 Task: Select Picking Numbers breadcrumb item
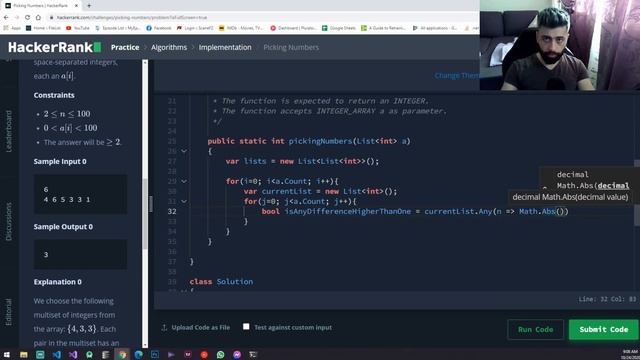pyautogui.click(x=291, y=47)
